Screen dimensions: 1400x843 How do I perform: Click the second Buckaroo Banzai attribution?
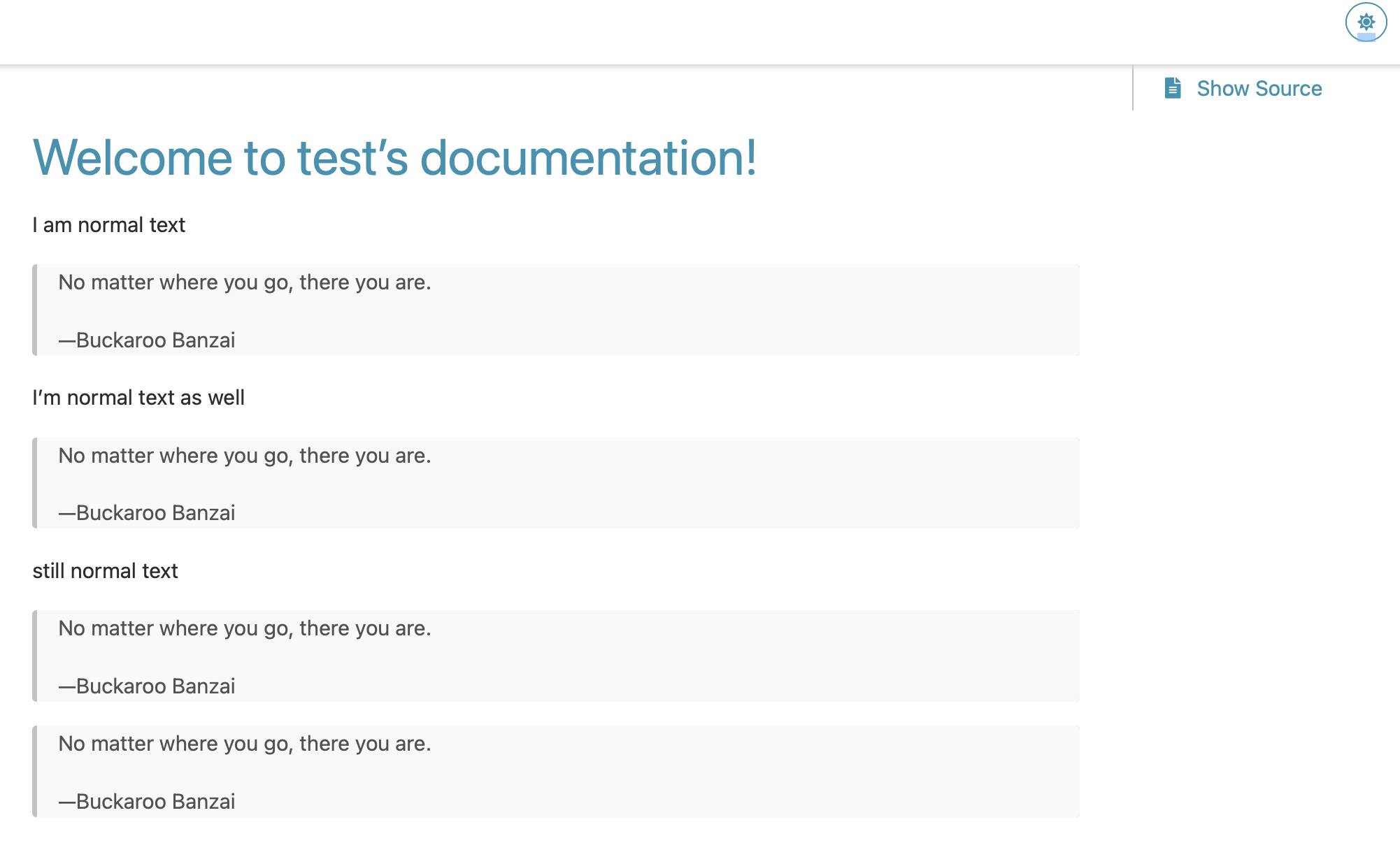pos(147,512)
